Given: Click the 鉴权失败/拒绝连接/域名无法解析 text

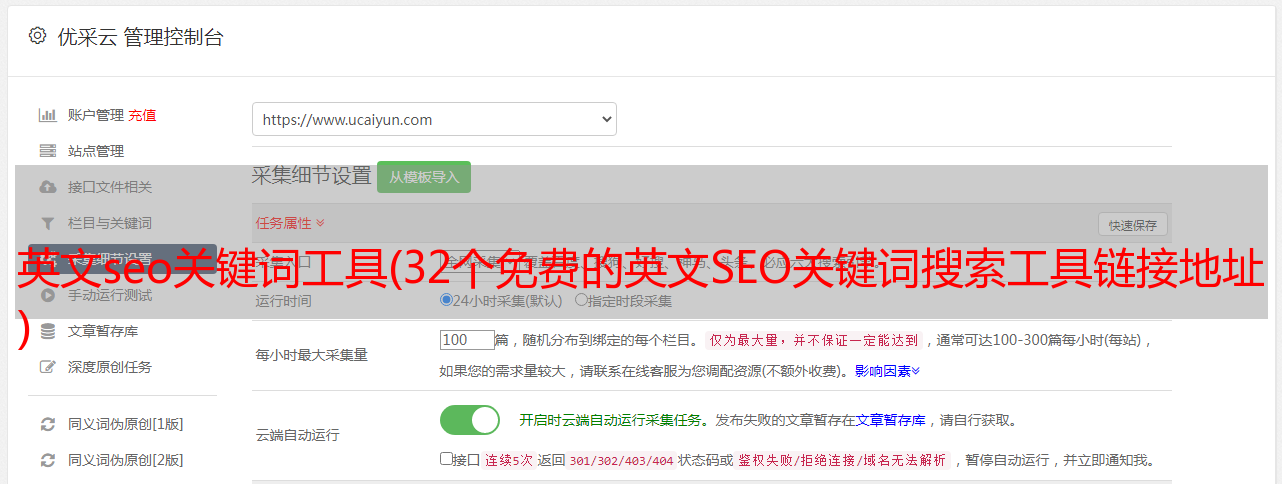Looking at the screenshot, I should tap(842, 461).
